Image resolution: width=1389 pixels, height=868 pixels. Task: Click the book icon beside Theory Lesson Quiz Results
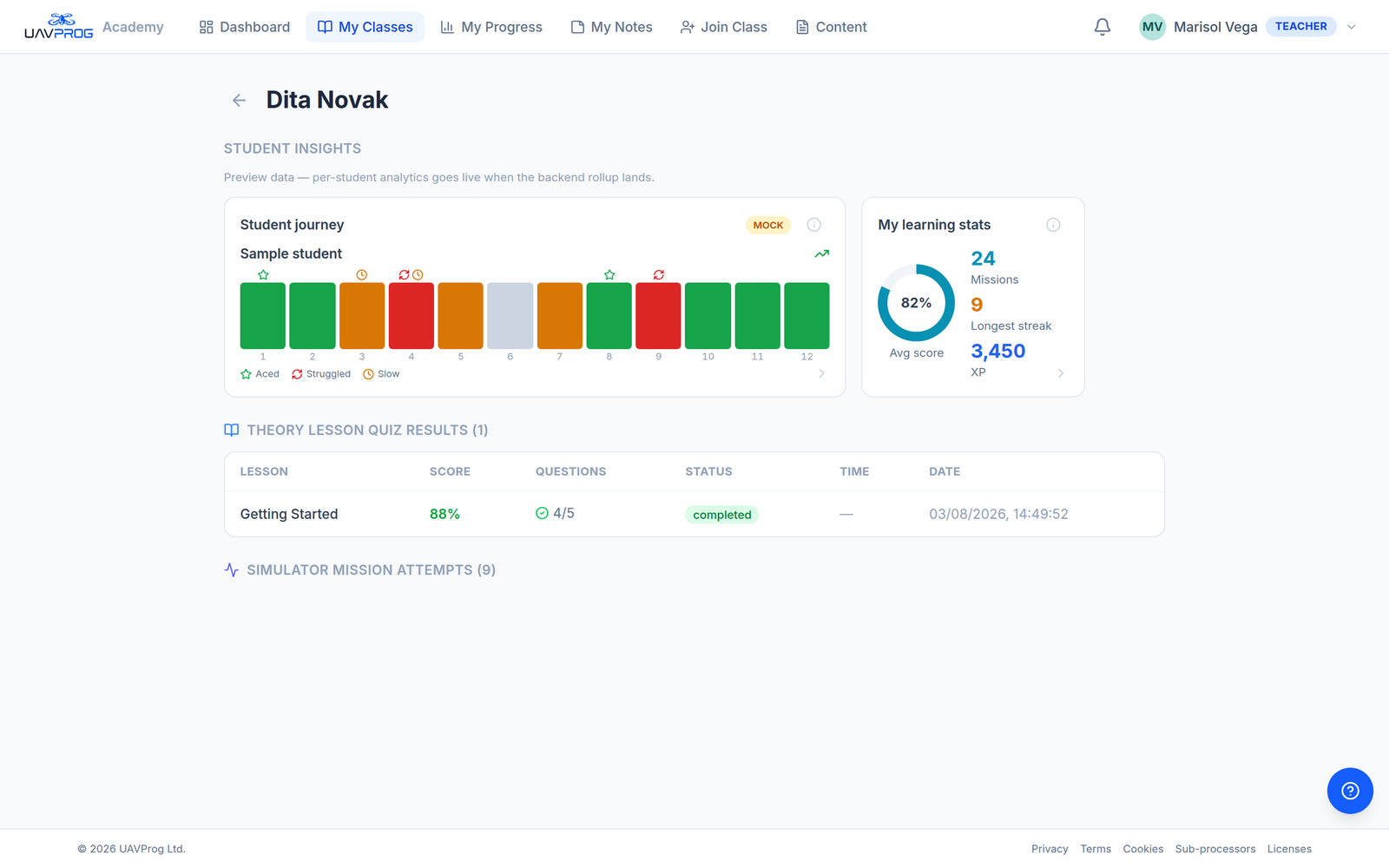pos(232,430)
